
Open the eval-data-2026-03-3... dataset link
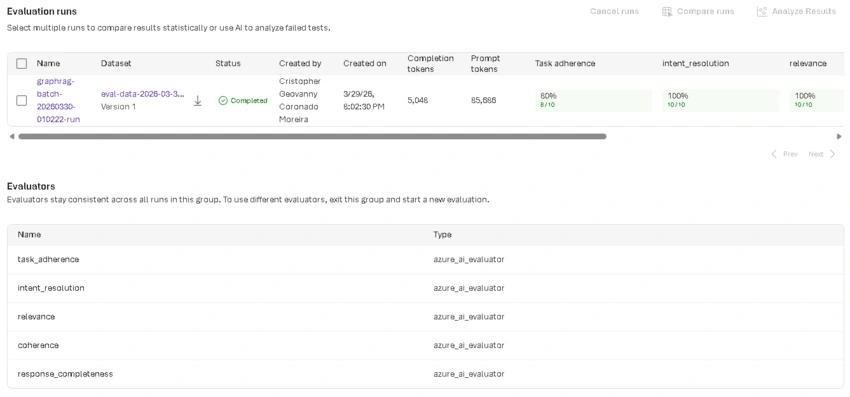[143, 94]
